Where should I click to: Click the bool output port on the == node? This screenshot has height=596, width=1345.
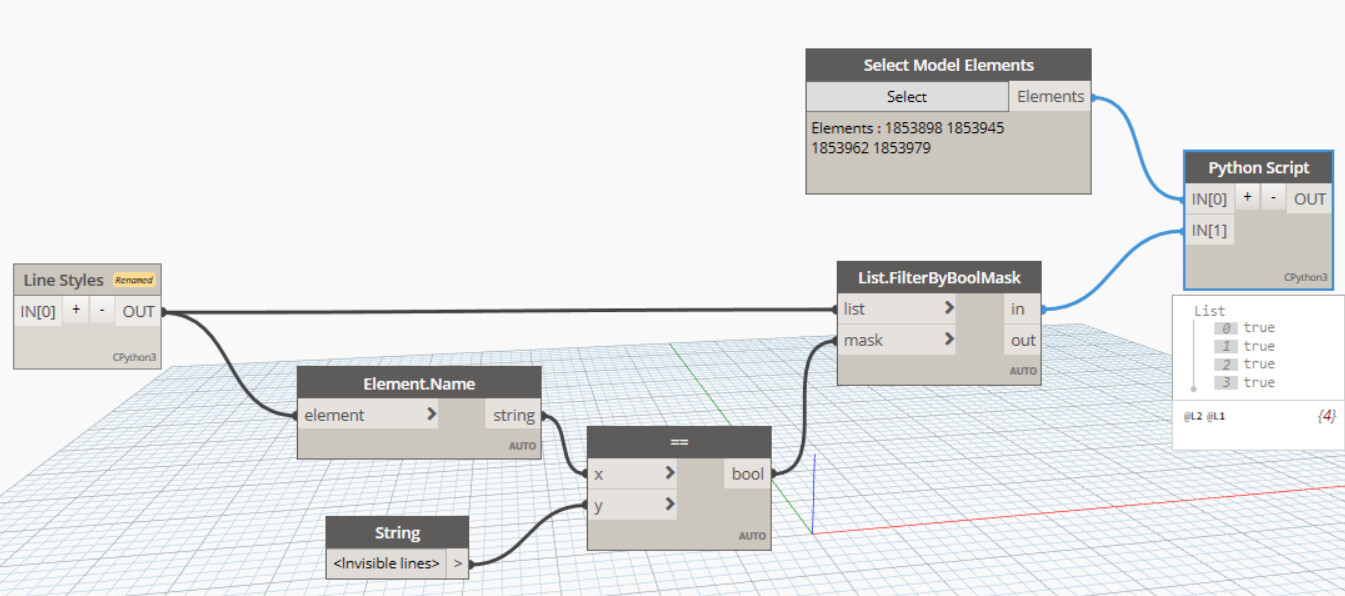746,473
